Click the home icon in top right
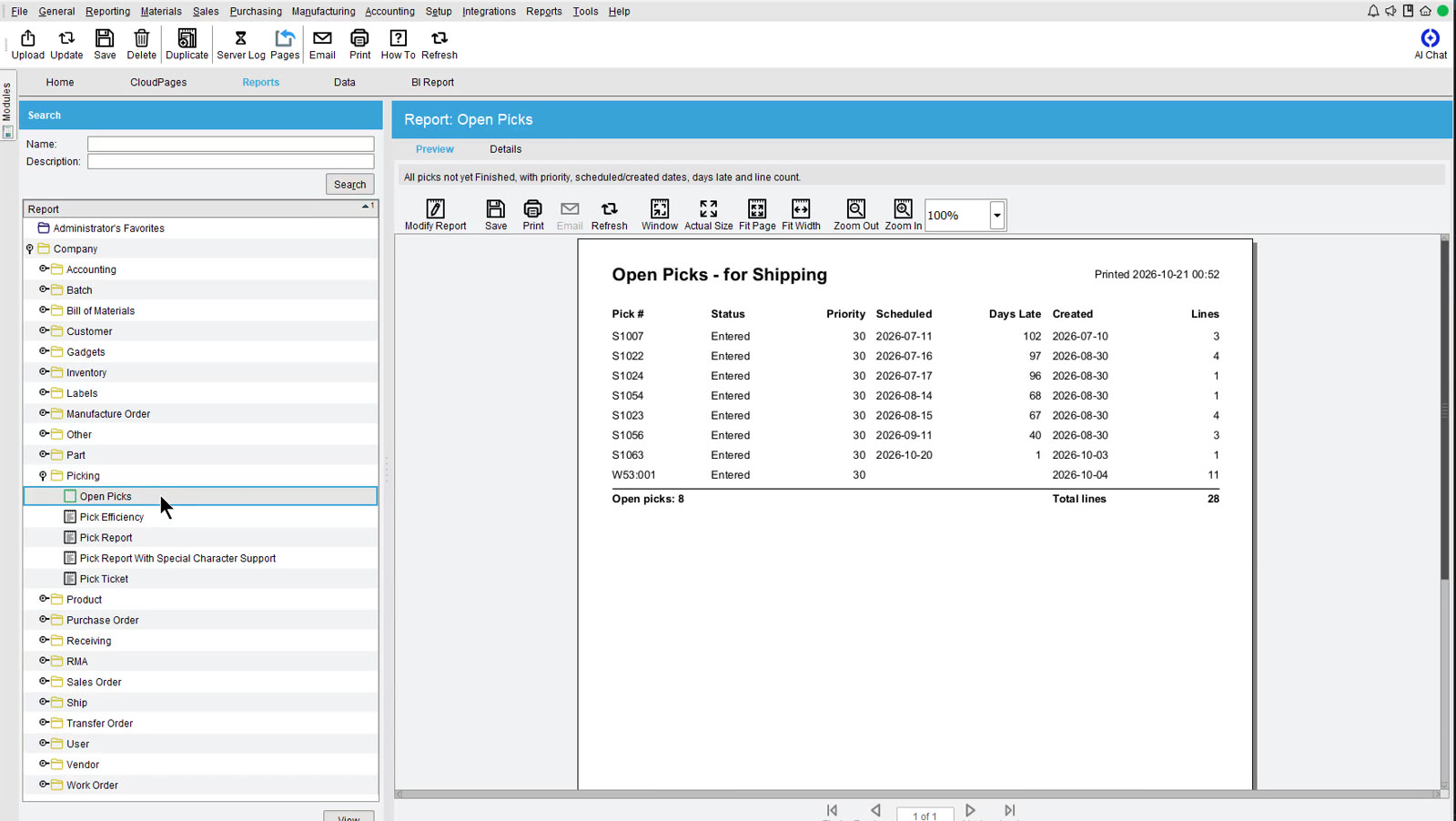This screenshot has height=821, width=1456. tap(1425, 11)
